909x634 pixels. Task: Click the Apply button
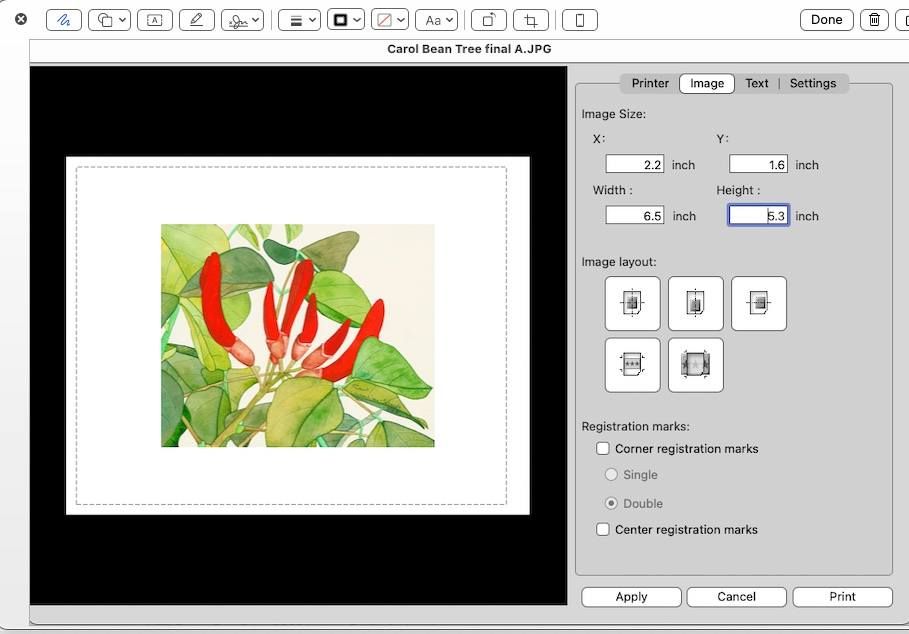click(631, 597)
